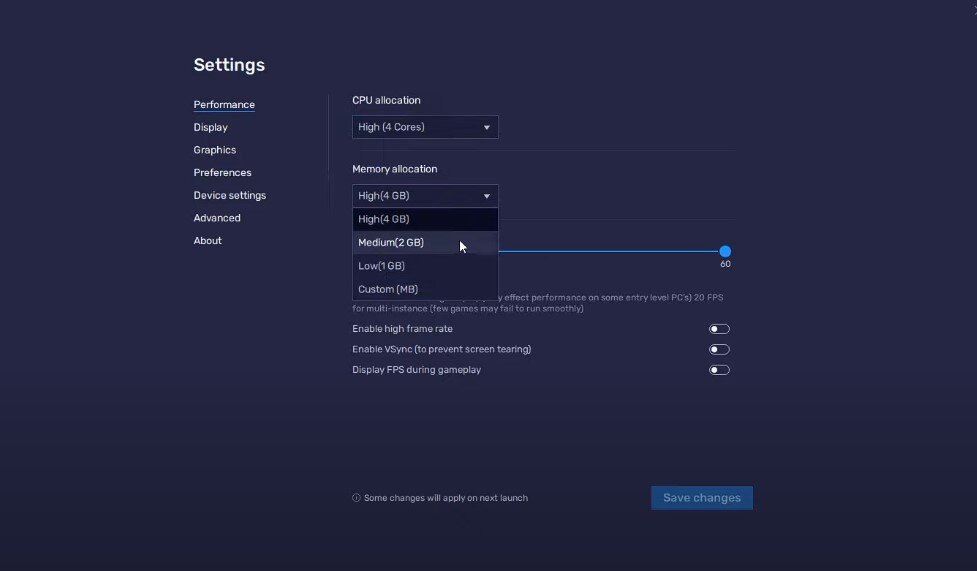Click the info icon beside the next launch note
977x571 pixels.
click(356, 498)
